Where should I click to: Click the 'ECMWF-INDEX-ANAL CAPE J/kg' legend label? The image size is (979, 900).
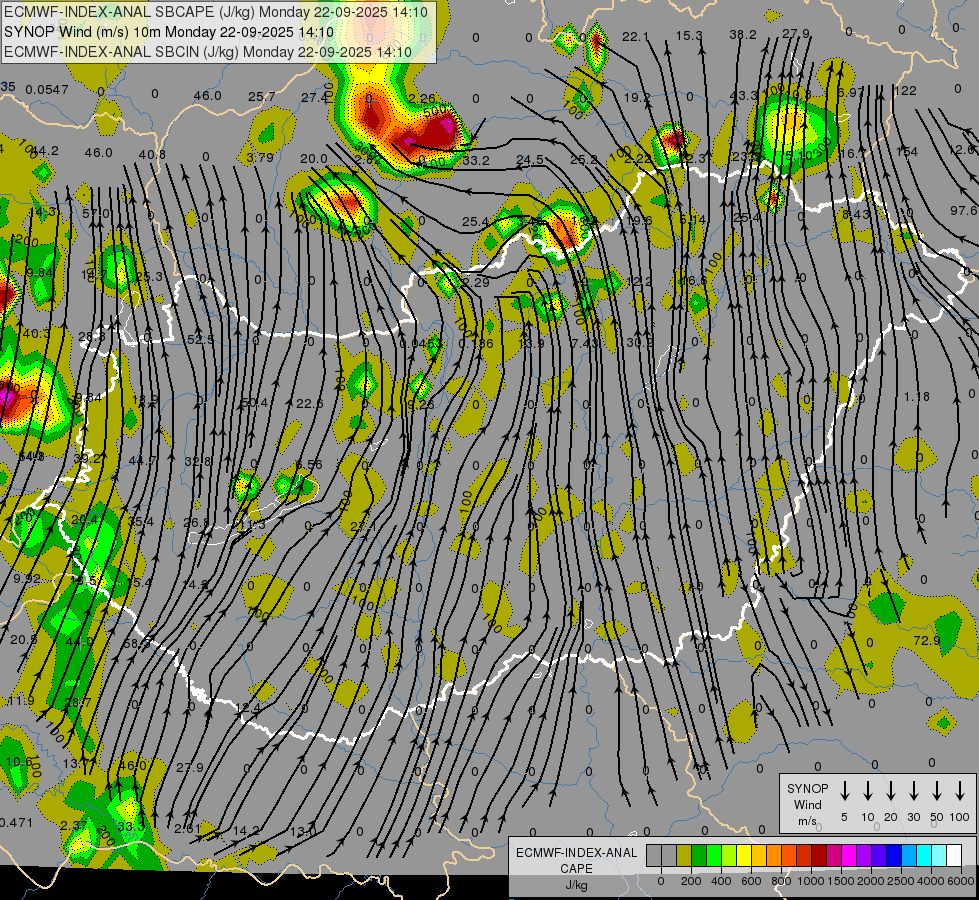click(x=576, y=868)
